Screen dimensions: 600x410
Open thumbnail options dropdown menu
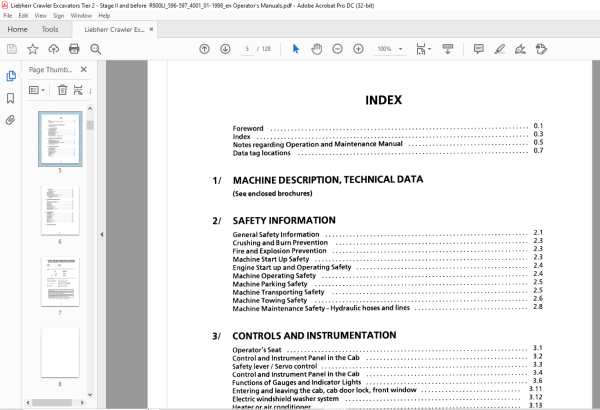(x=37, y=90)
